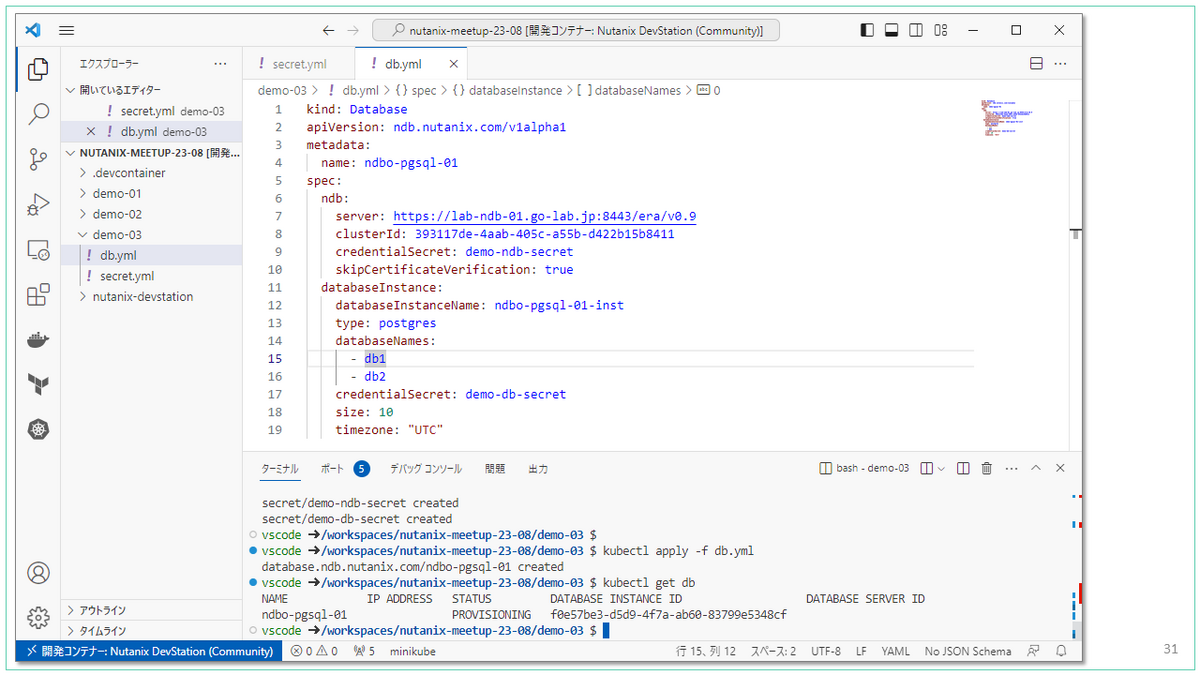This screenshot has height=675, width=1200.
Task: Change the UTF-8 encoding
Action: [826, 651]
